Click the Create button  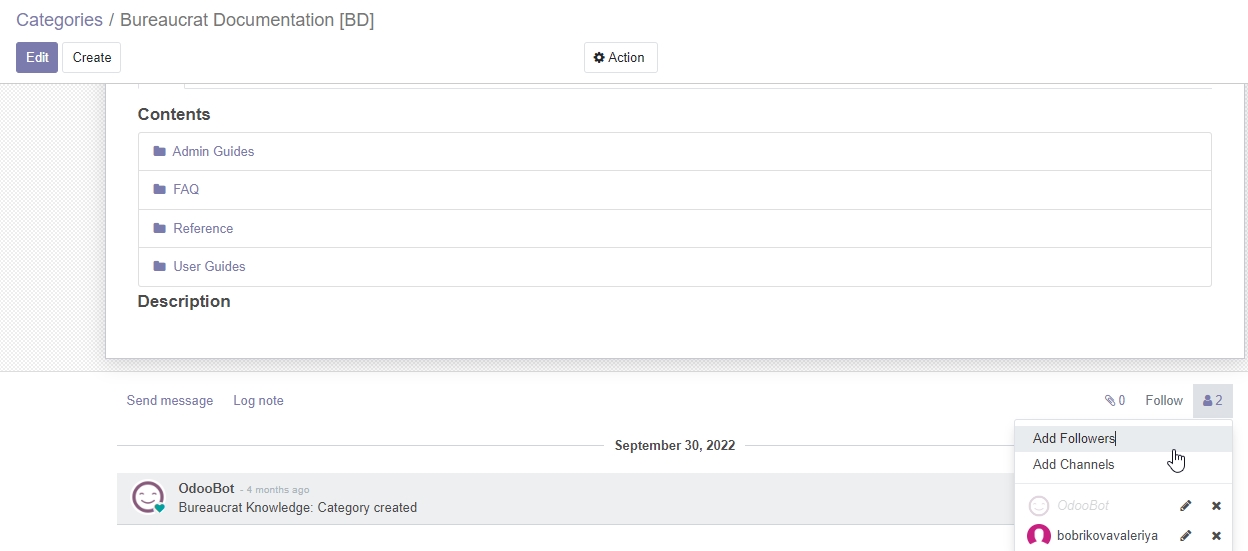point(92,57)
